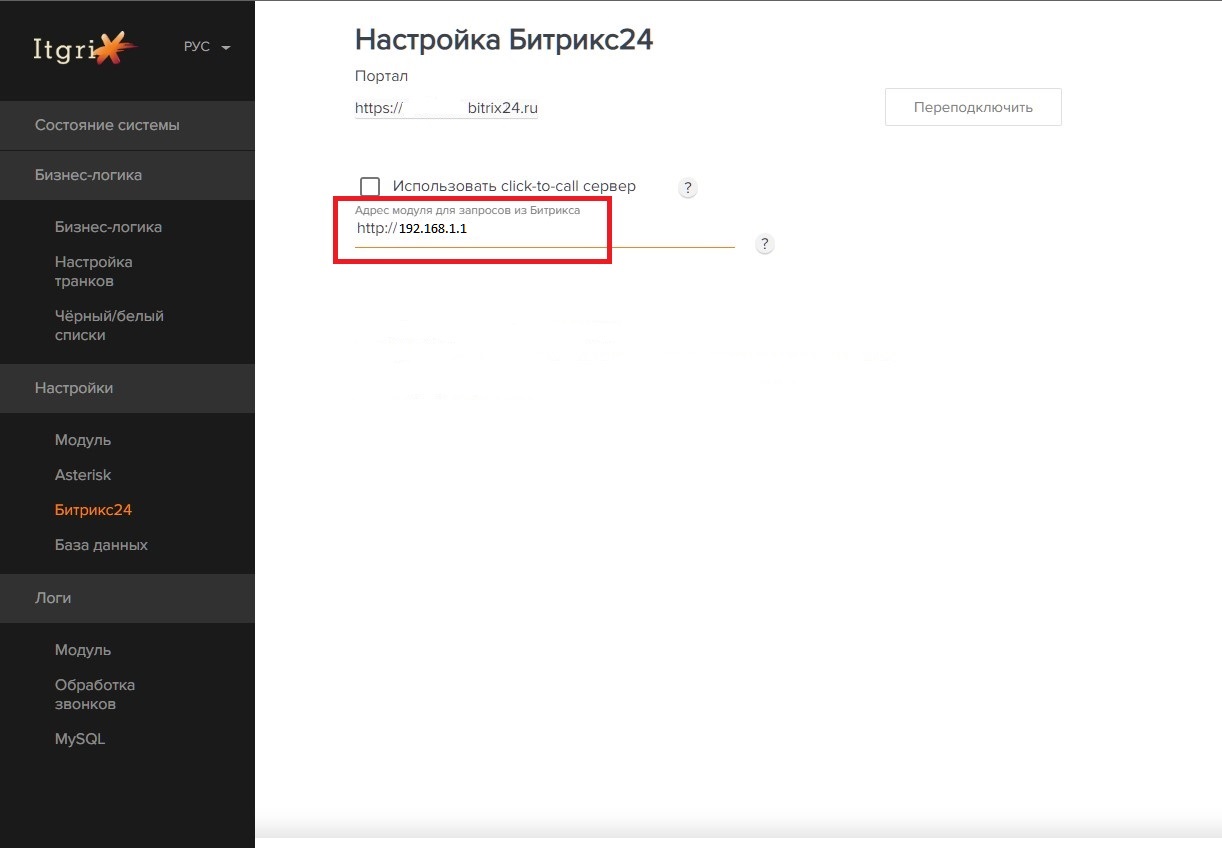Collapse the Логи section header
Image resolution: width=1222 pixels, height=848 pixels.
pos(53,598)
